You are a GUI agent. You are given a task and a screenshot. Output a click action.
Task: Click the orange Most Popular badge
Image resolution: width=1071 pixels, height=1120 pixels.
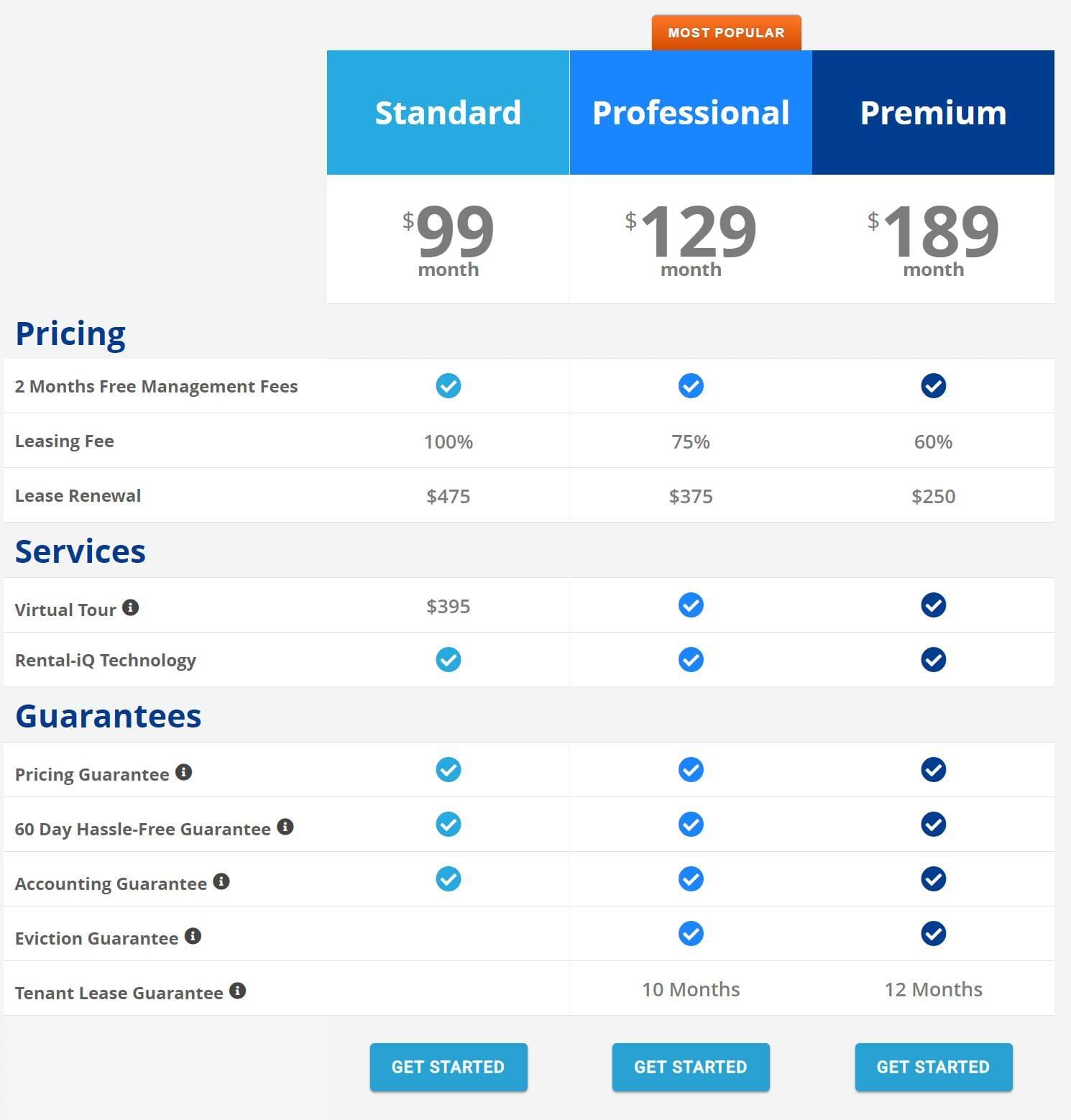[x=726, y=33]
